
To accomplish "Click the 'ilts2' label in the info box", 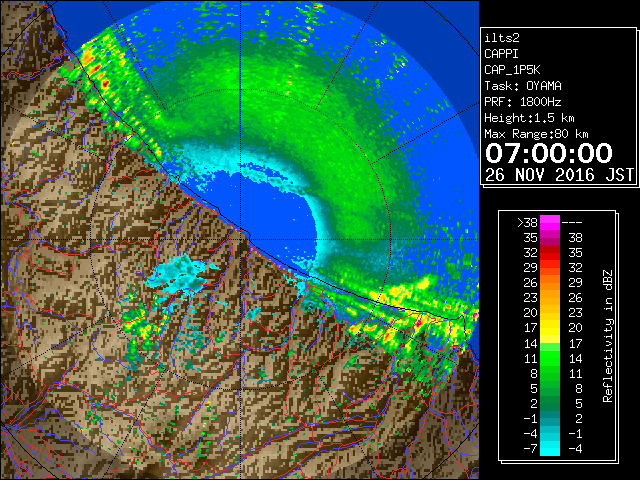I will [x=502, y=38].
